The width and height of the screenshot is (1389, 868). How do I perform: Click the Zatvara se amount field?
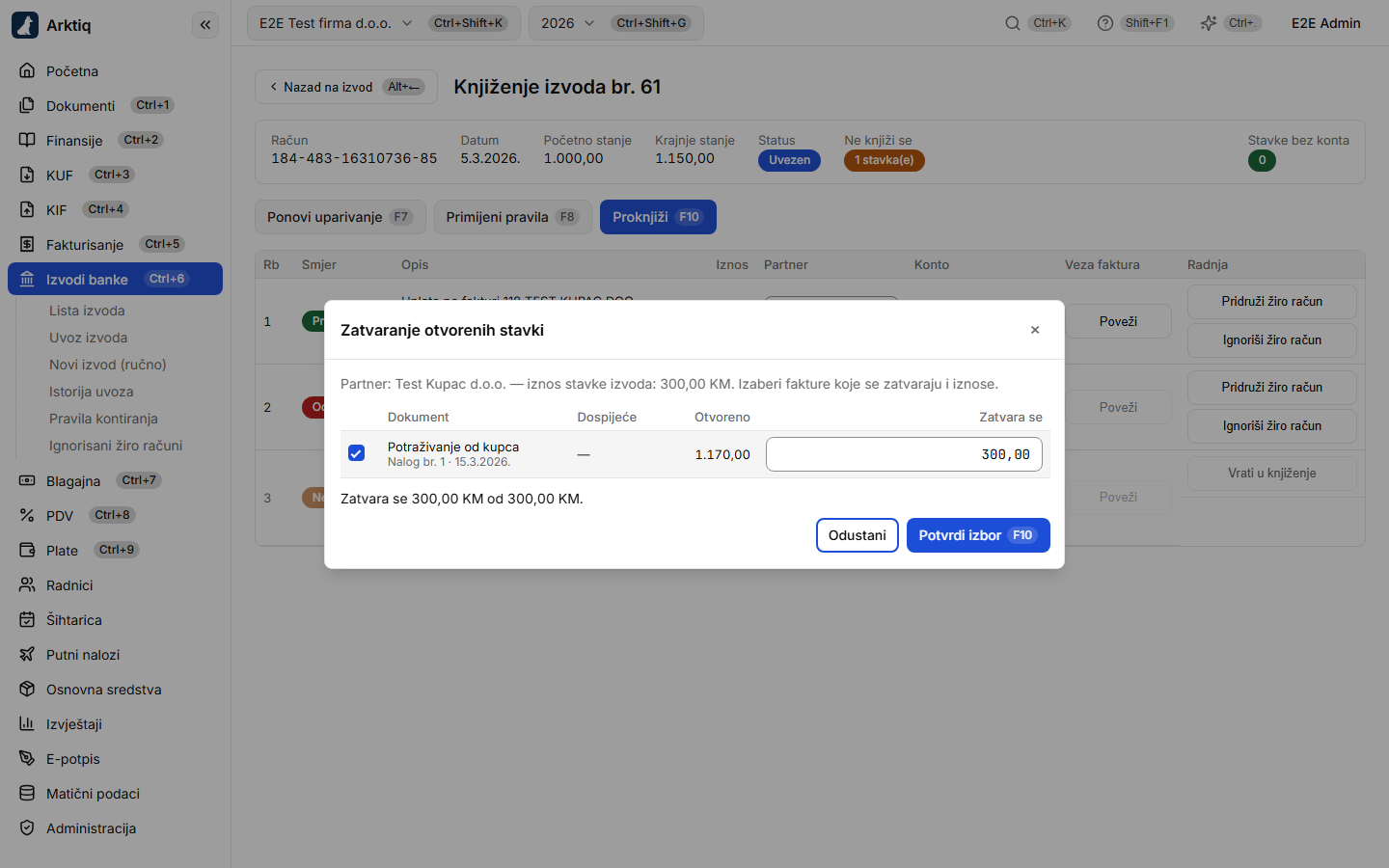[x=904, y=454]
